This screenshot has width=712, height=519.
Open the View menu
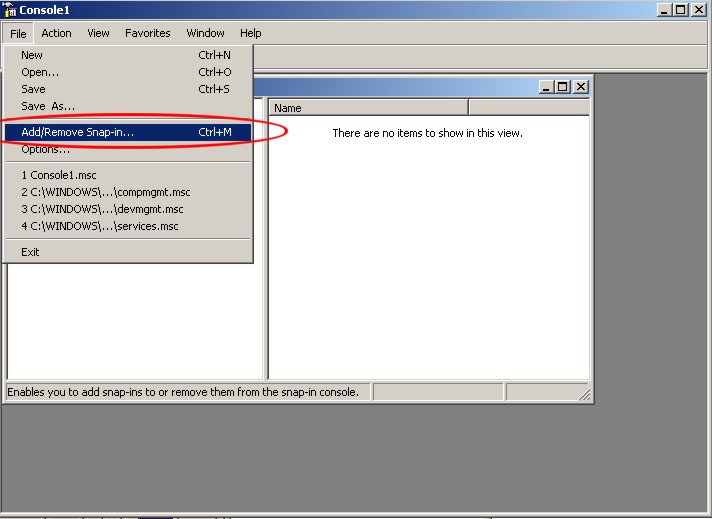click(x=98, y=33)
